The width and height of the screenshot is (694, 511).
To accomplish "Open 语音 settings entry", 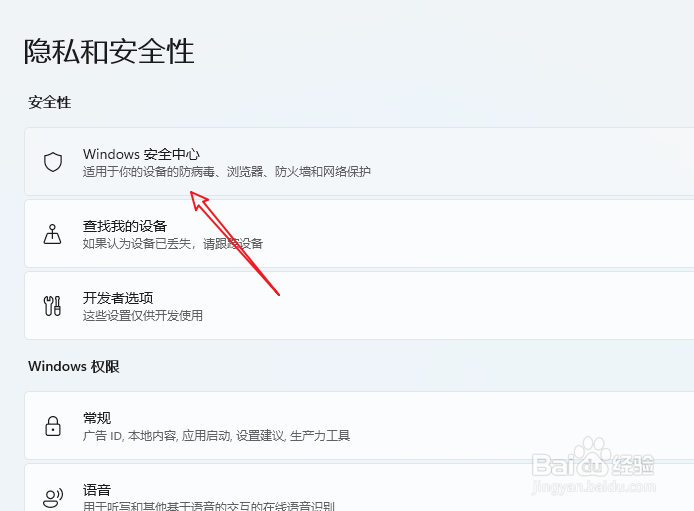I will point(359,488).
